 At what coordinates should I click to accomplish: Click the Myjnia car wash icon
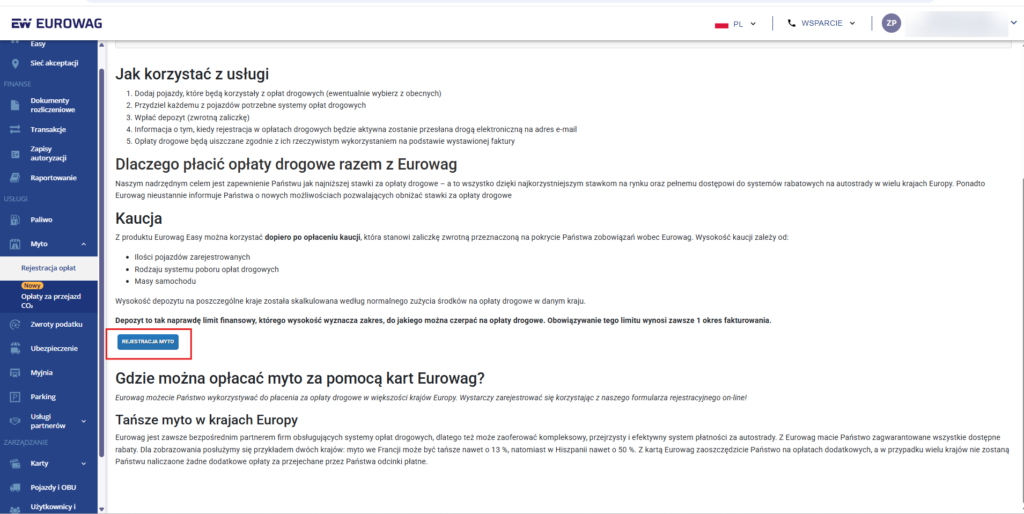[15, 373]
